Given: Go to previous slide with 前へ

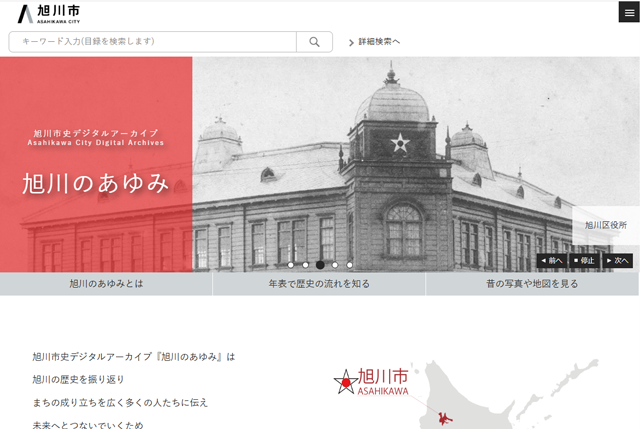Looking at the screenshot, I should pyautogui.click(x=552, y=260).
